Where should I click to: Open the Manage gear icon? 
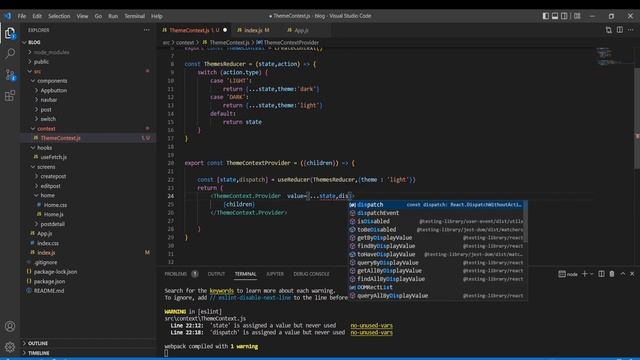coord(10,347)
